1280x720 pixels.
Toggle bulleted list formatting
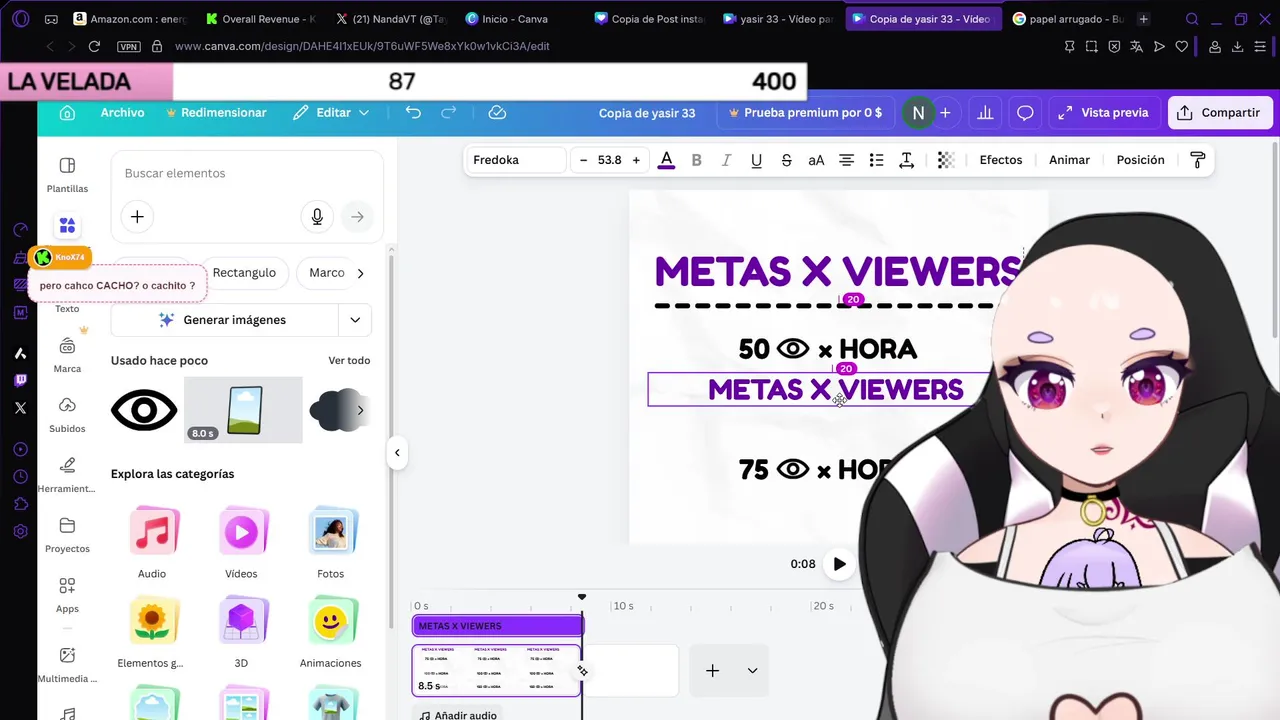coord(877,160)
